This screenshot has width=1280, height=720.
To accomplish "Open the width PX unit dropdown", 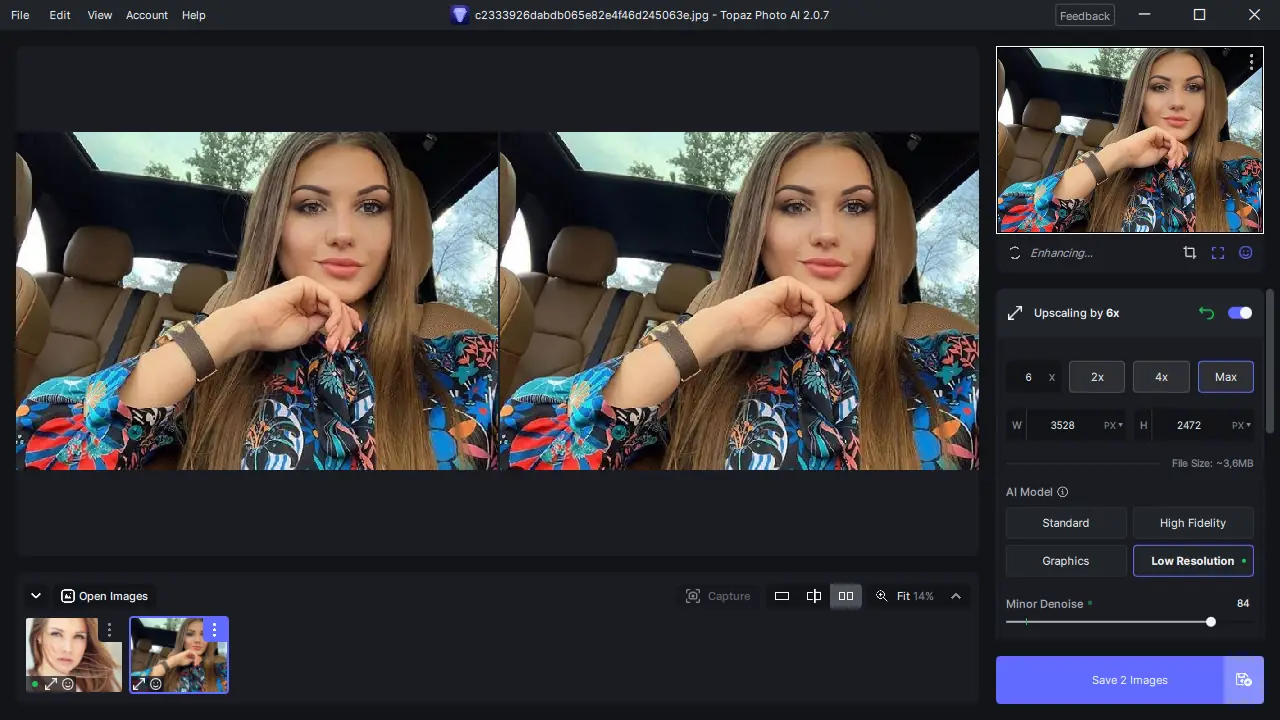I will pyautogui.click(x=1113, y=425).
